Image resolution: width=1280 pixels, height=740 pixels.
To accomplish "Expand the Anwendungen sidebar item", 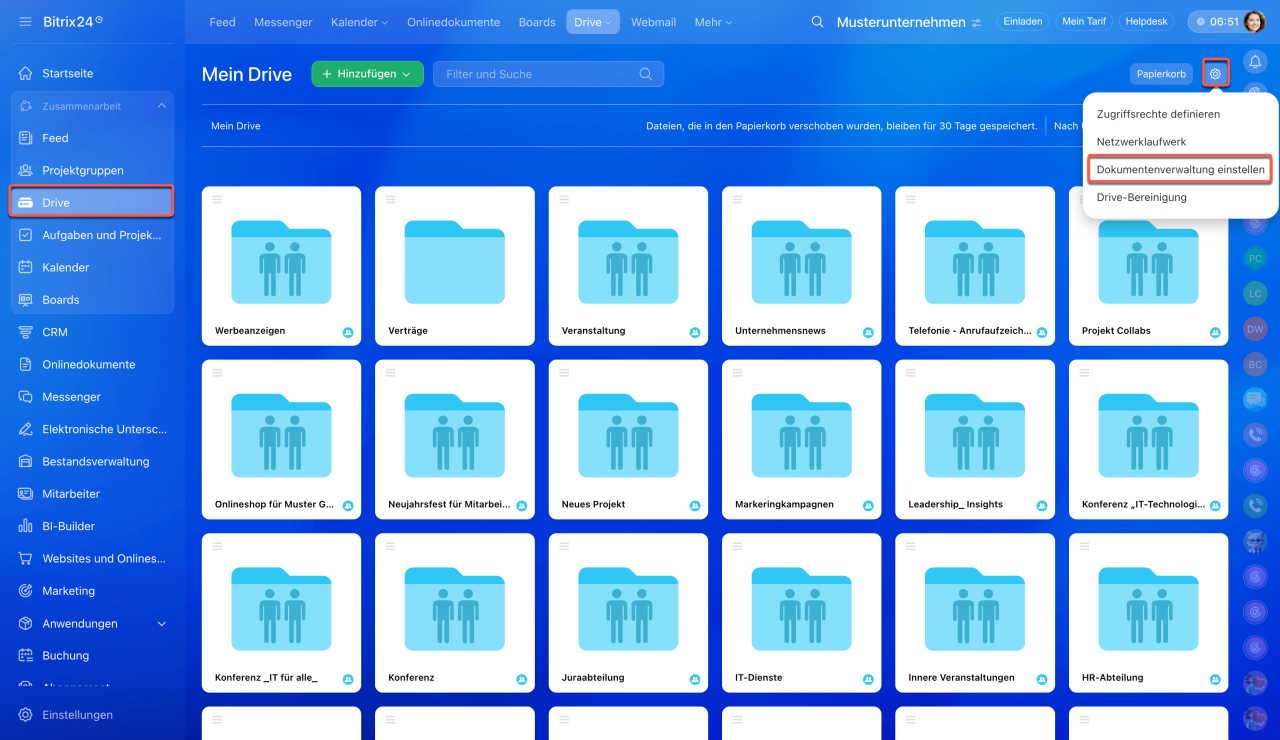I will pos(162,624).
